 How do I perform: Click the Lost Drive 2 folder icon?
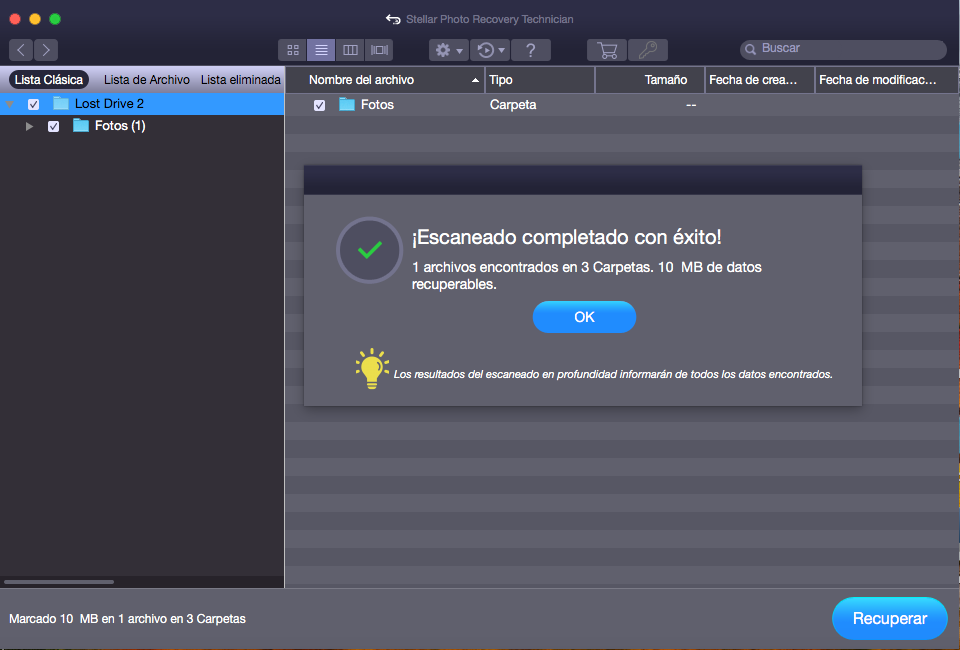coord(61,103)
